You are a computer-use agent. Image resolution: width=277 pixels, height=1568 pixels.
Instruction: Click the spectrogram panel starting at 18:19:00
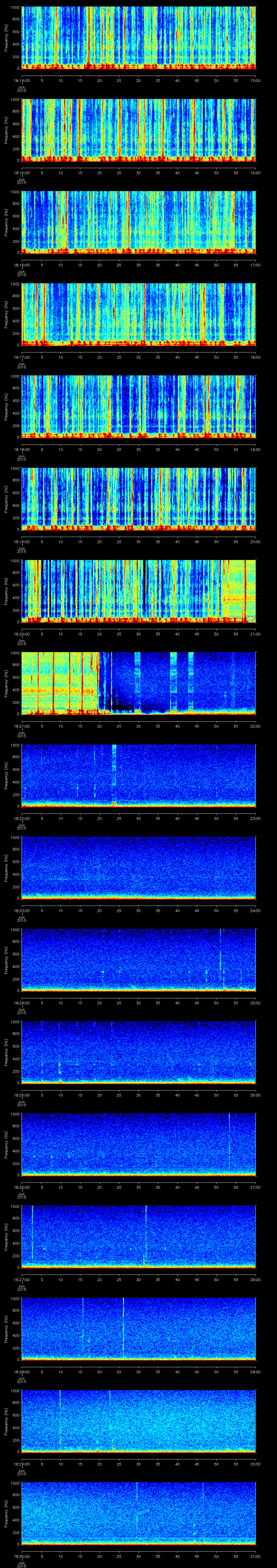click(x=139, y=499)
